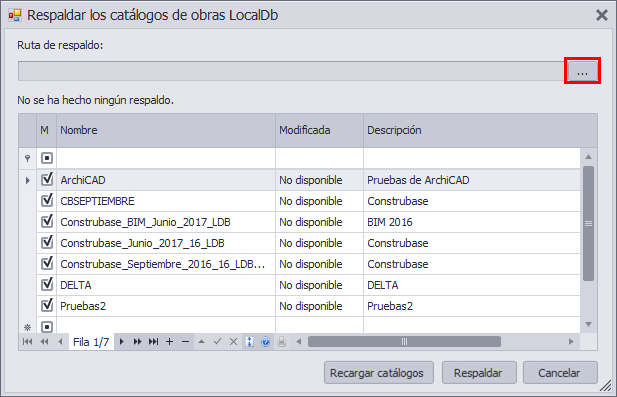This screenshot has height=397, width=617.
Task: Uncheck the ArchiCAD catalog checkbox
Action: click(x=47, y=179)
